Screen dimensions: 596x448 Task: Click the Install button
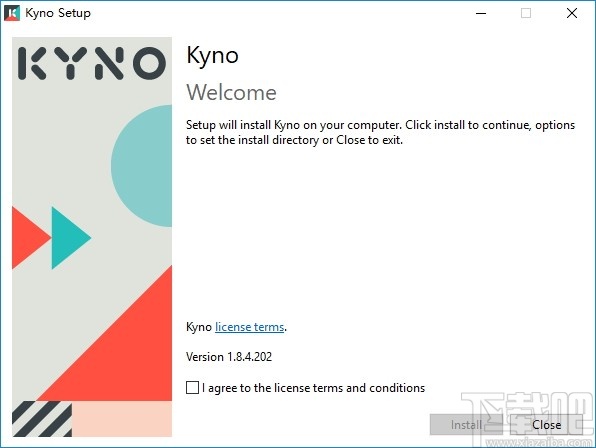[466, 424]
